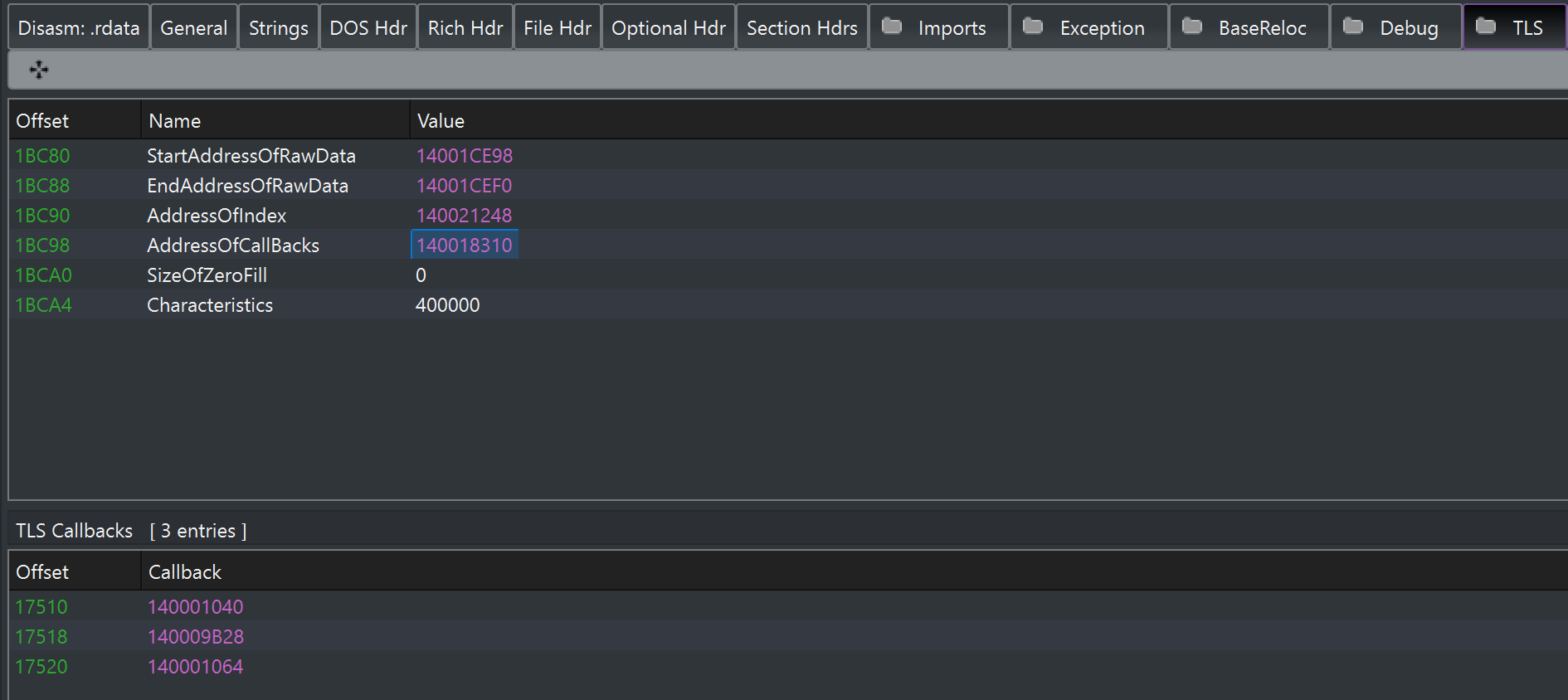Click the folder icon on Exception tab

tap(1033, 27)
